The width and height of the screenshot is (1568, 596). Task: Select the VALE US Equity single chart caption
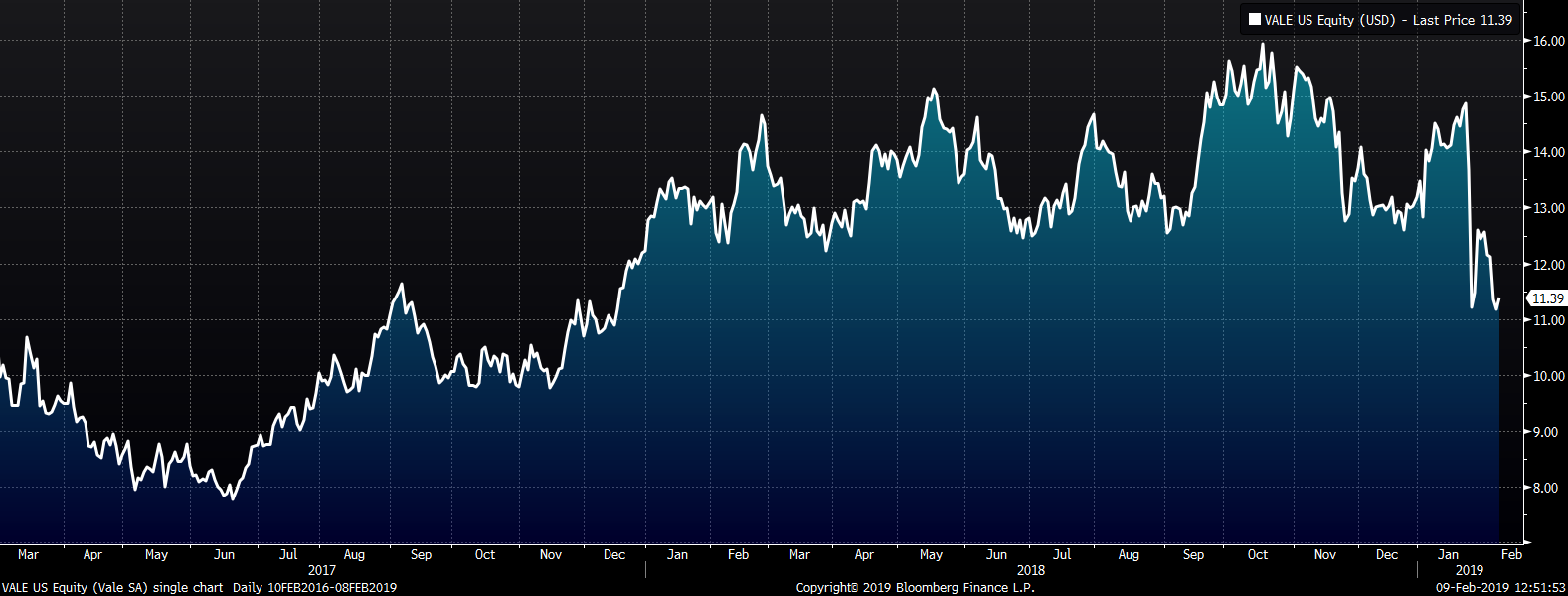112,588
